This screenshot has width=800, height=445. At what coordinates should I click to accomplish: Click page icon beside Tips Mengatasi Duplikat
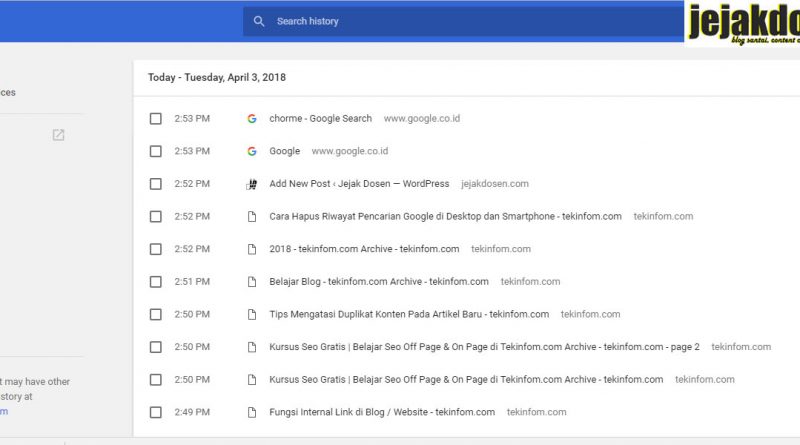(252, 314)
